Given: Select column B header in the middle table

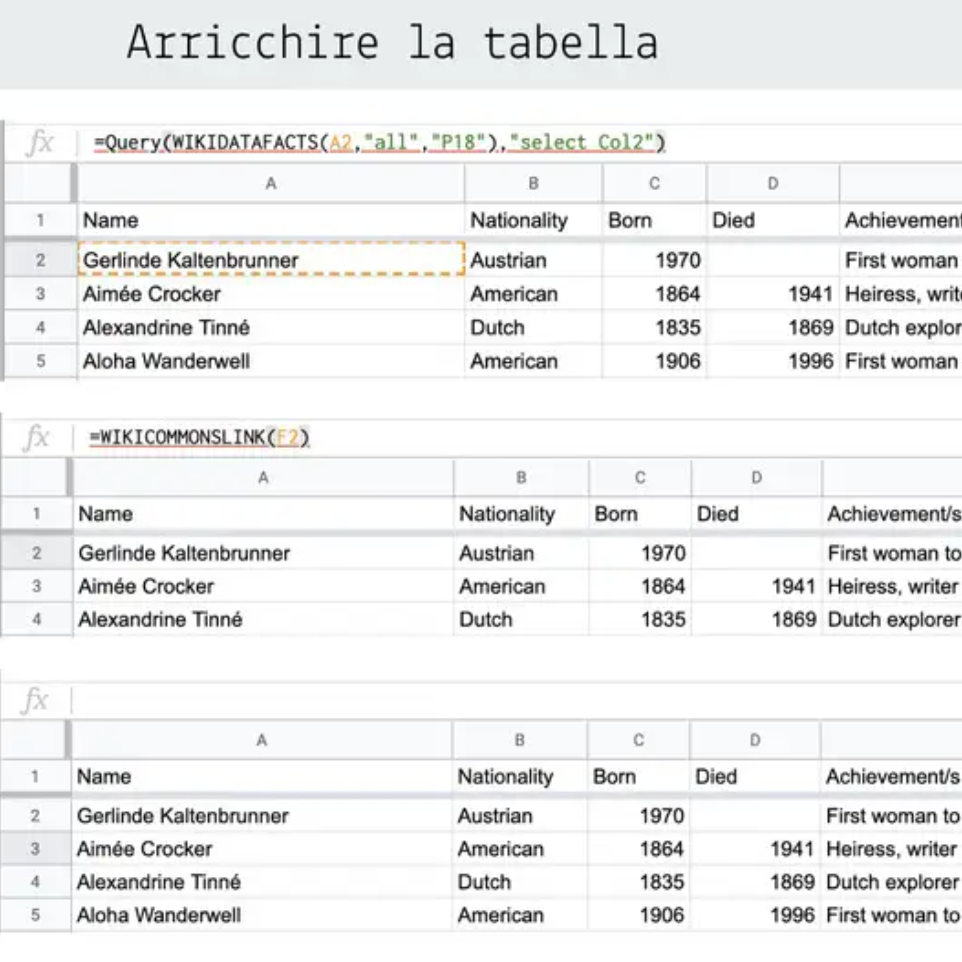Looking at the screenshot, I should point(521,478).
